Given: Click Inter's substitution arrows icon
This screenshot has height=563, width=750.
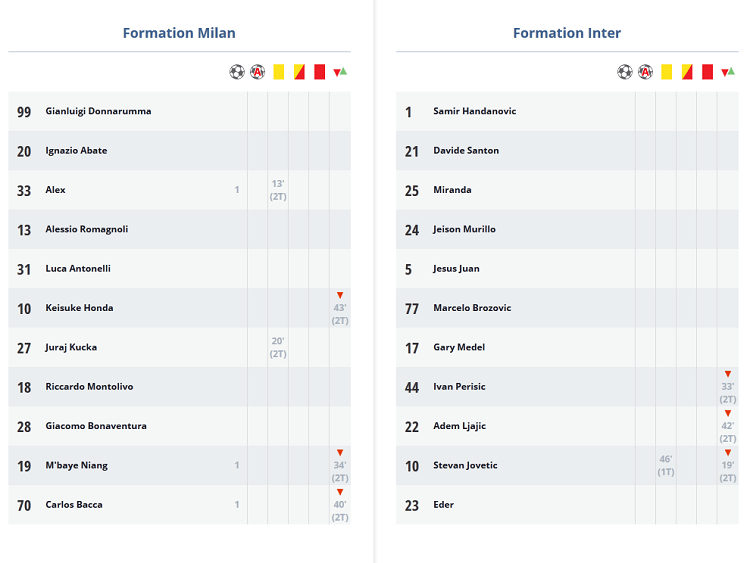Looking at the screenshot, I should click(x=728, y=72).
